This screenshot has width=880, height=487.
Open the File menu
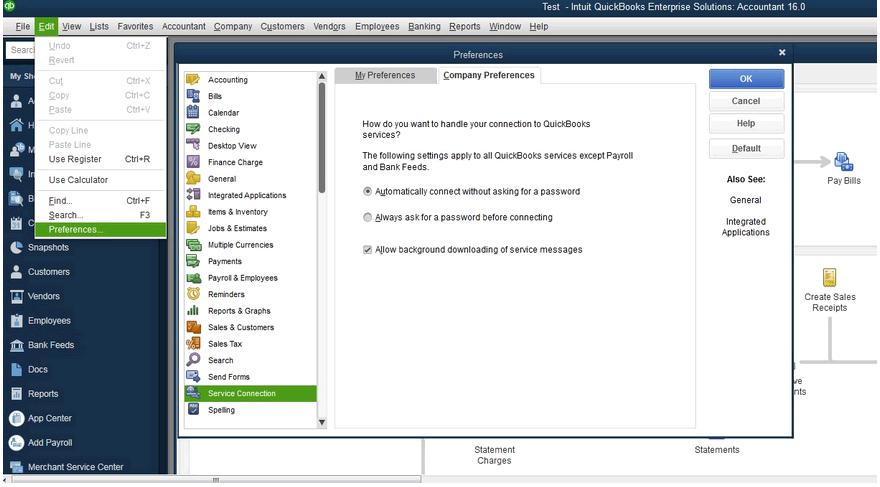22,26
